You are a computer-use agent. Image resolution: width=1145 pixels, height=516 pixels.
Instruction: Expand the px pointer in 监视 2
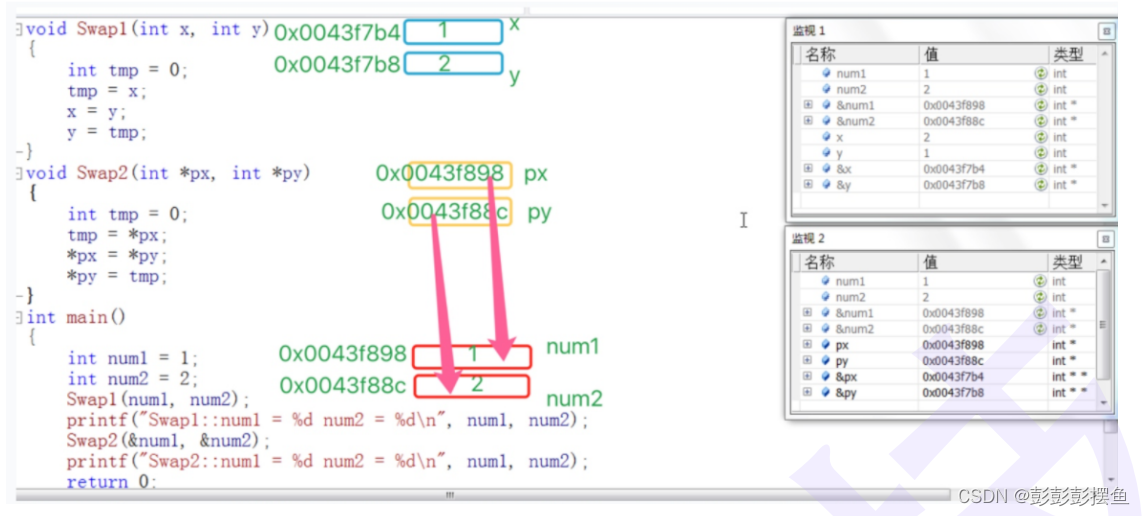[x=807, y=344]
